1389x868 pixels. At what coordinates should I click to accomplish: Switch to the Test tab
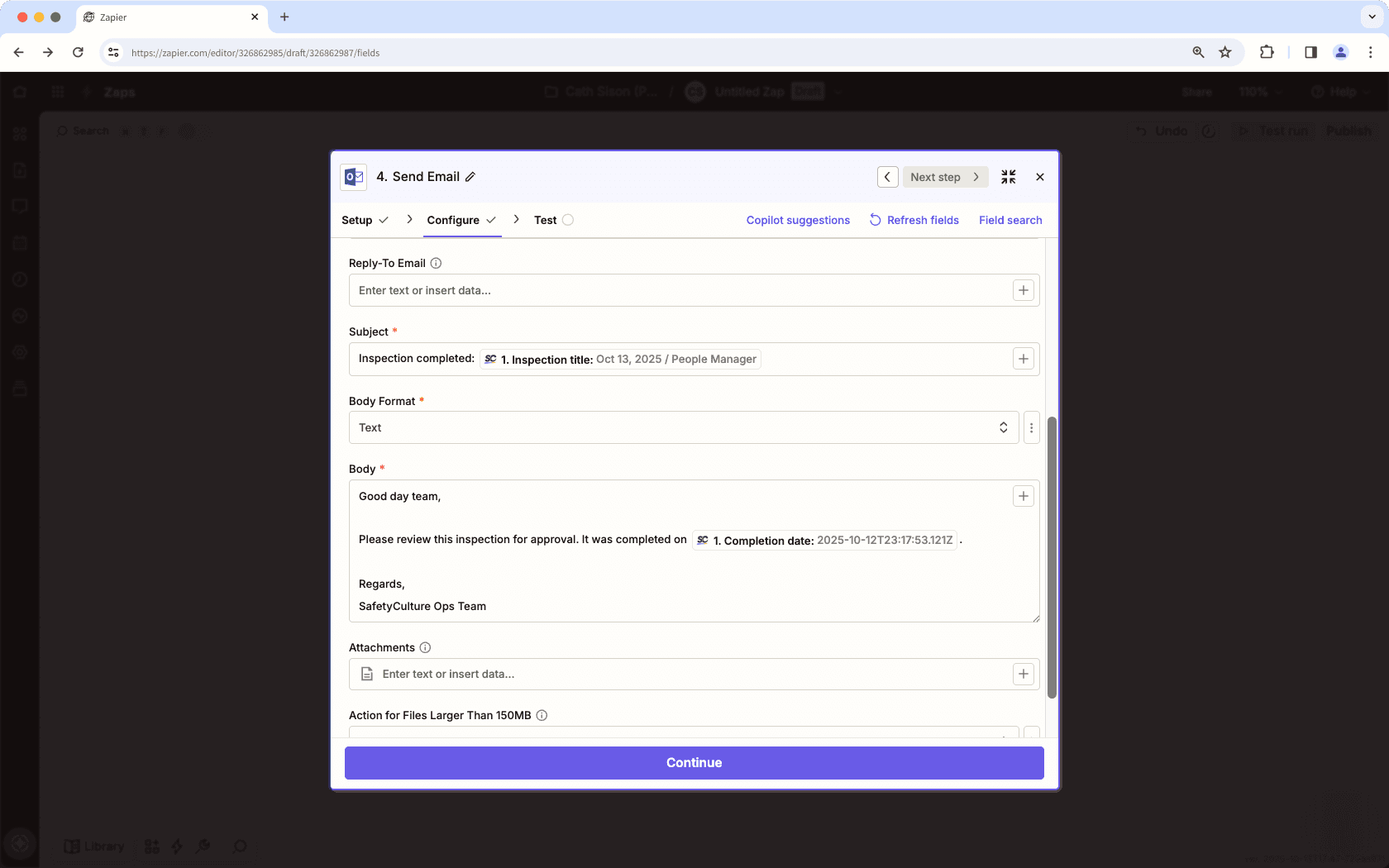point(545,220)
